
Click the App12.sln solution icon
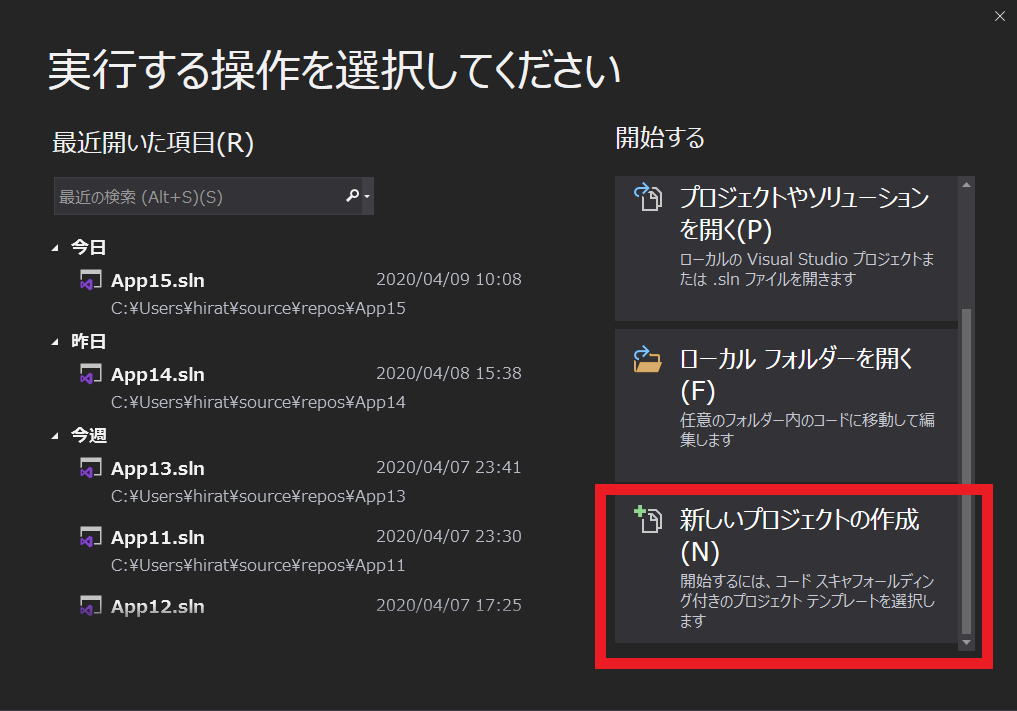[90, 606]
